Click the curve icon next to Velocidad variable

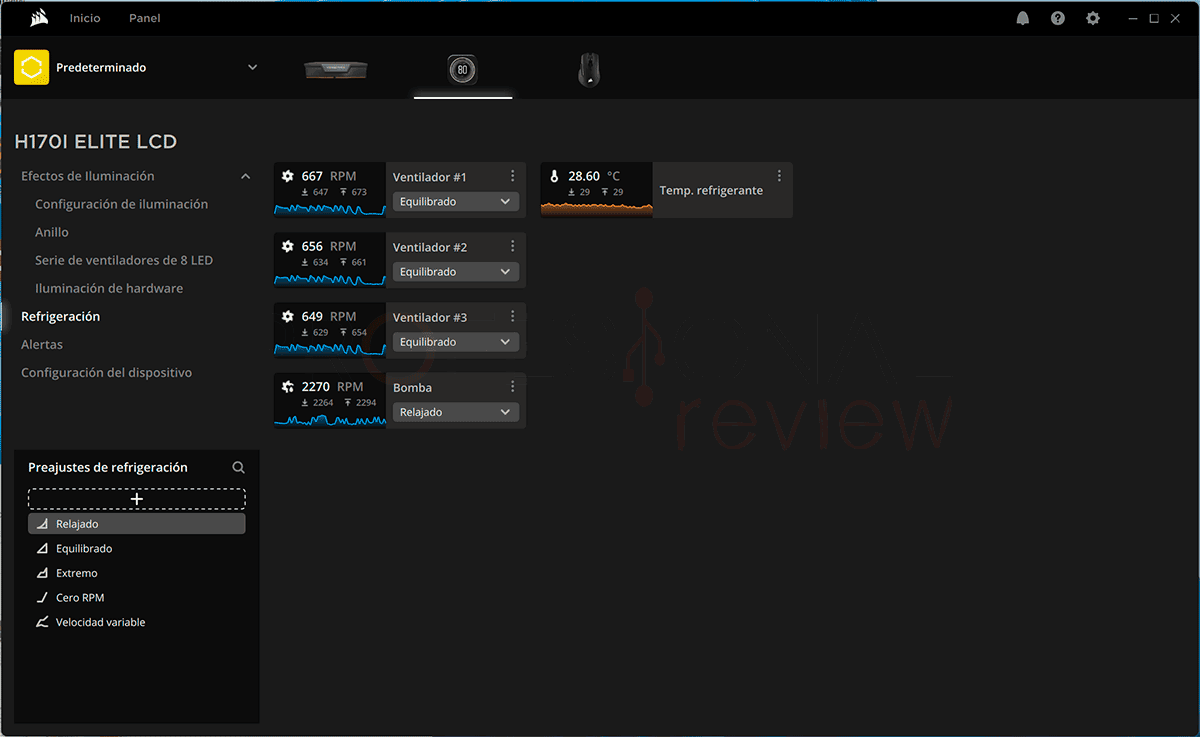coord(42,622)
